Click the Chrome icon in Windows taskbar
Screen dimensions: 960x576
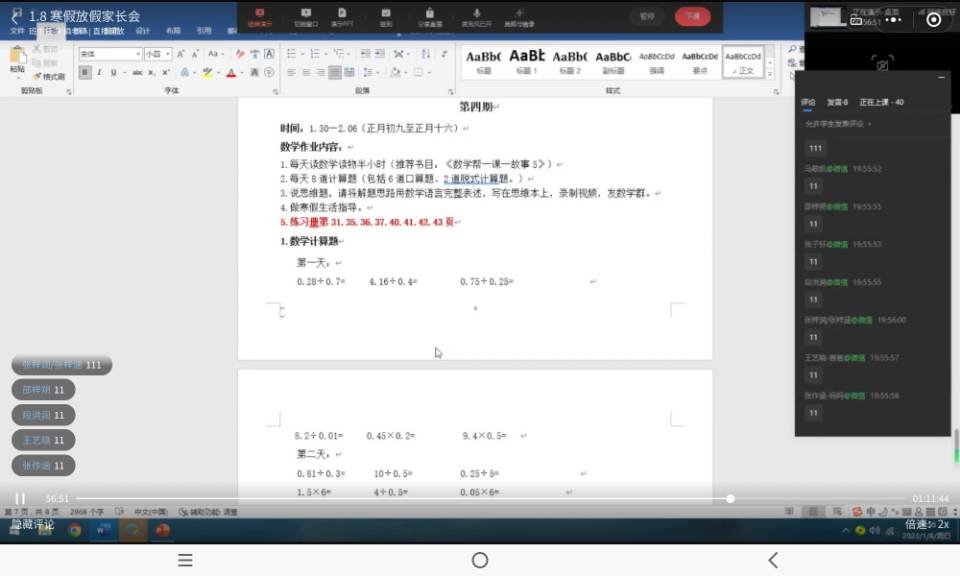(x=75, y=530)
